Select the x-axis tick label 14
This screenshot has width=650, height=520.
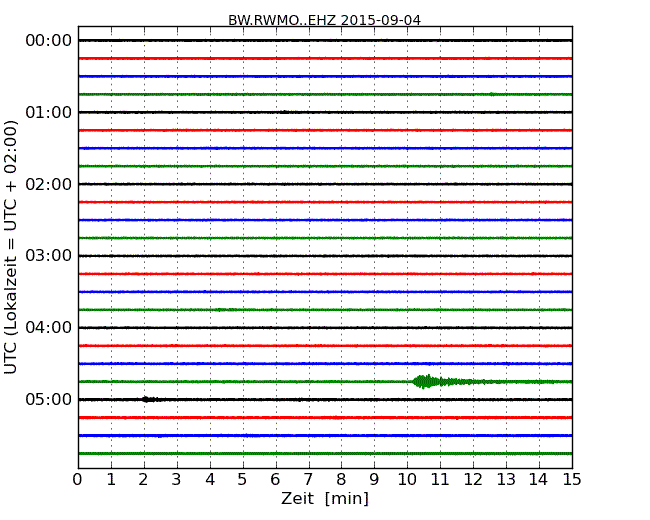[x=538, y=480]
